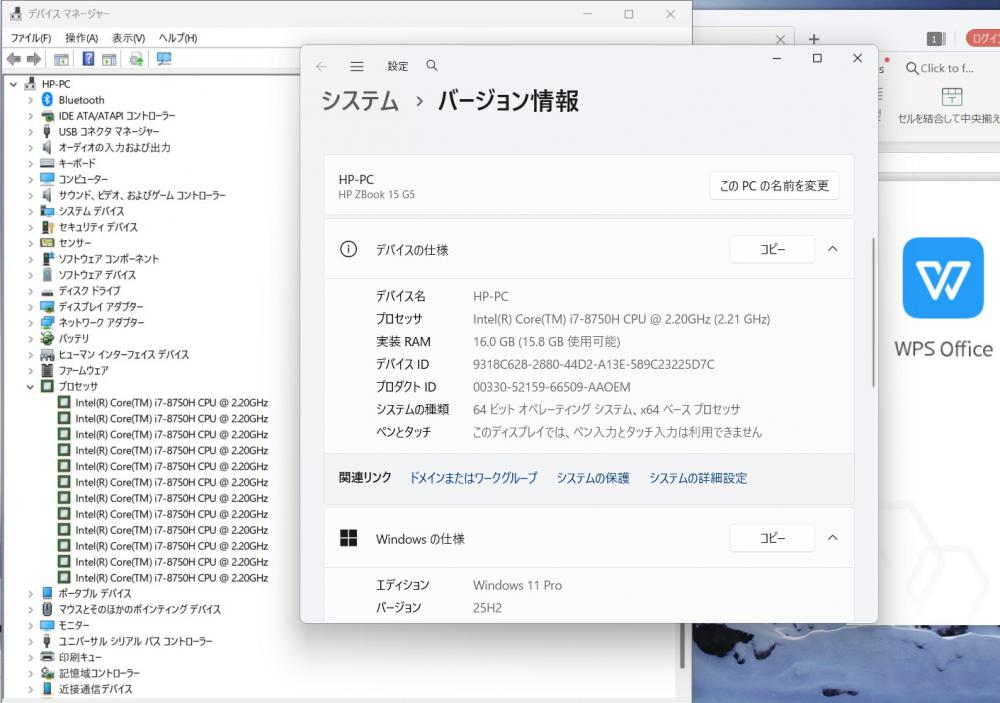This screenshot has height=703, width=1000.
Task: Select the HP-PC root computer icon in tree
Action: 29,84
